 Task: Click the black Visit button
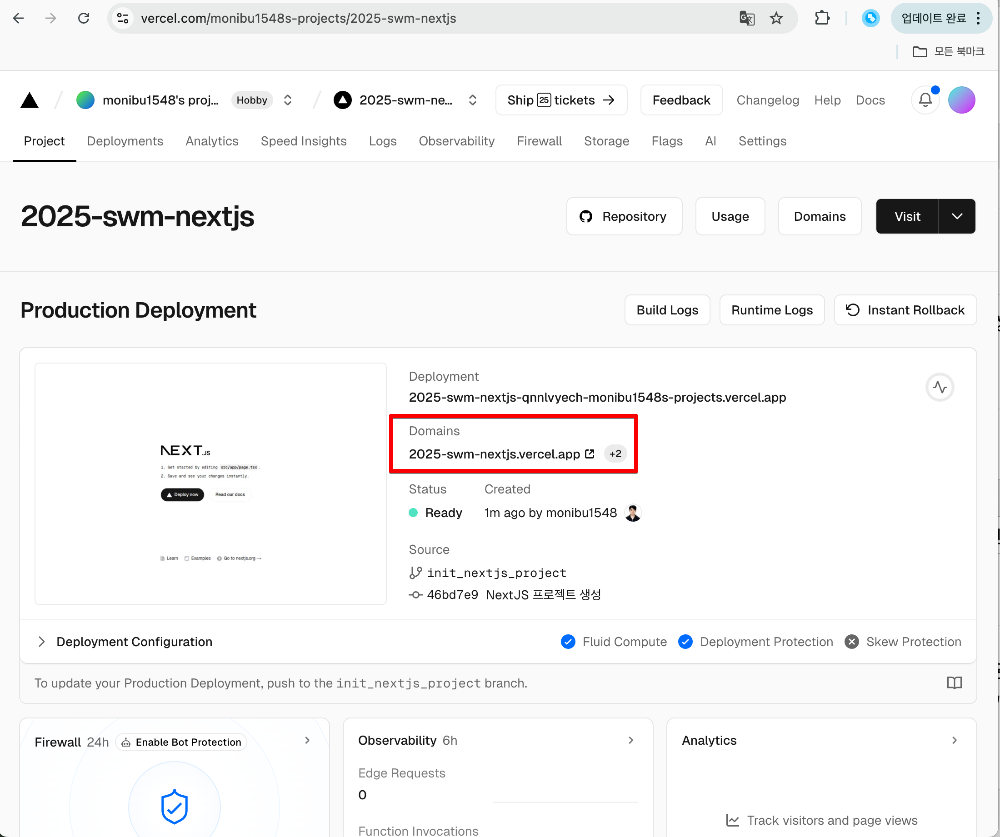[x=907, y=216]
